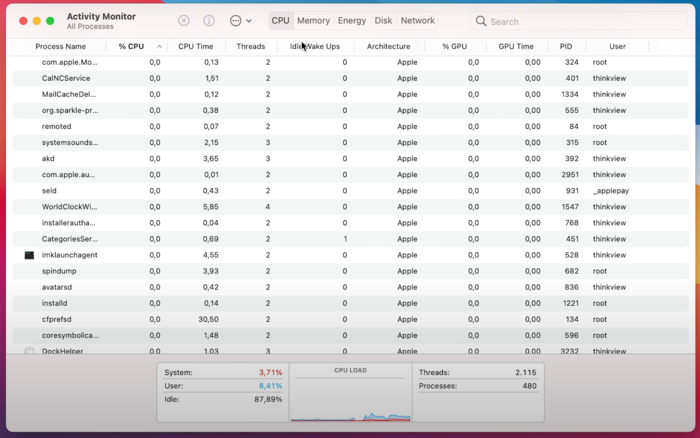The image size is (700, 438).
Task: Click the Threads 2.115 count
Action: click(526, 372)
